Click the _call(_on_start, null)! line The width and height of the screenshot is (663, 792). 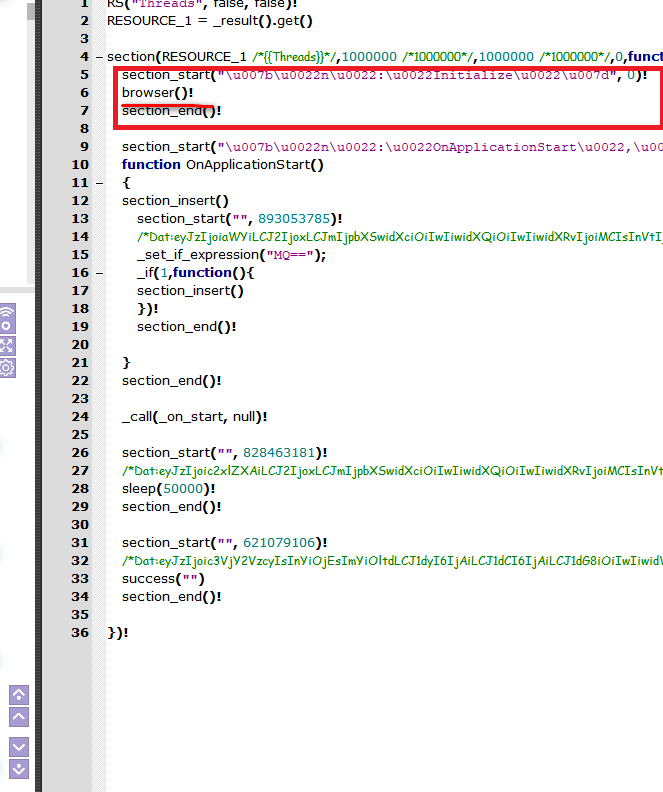pyautogui.click(x=194, y=417)
